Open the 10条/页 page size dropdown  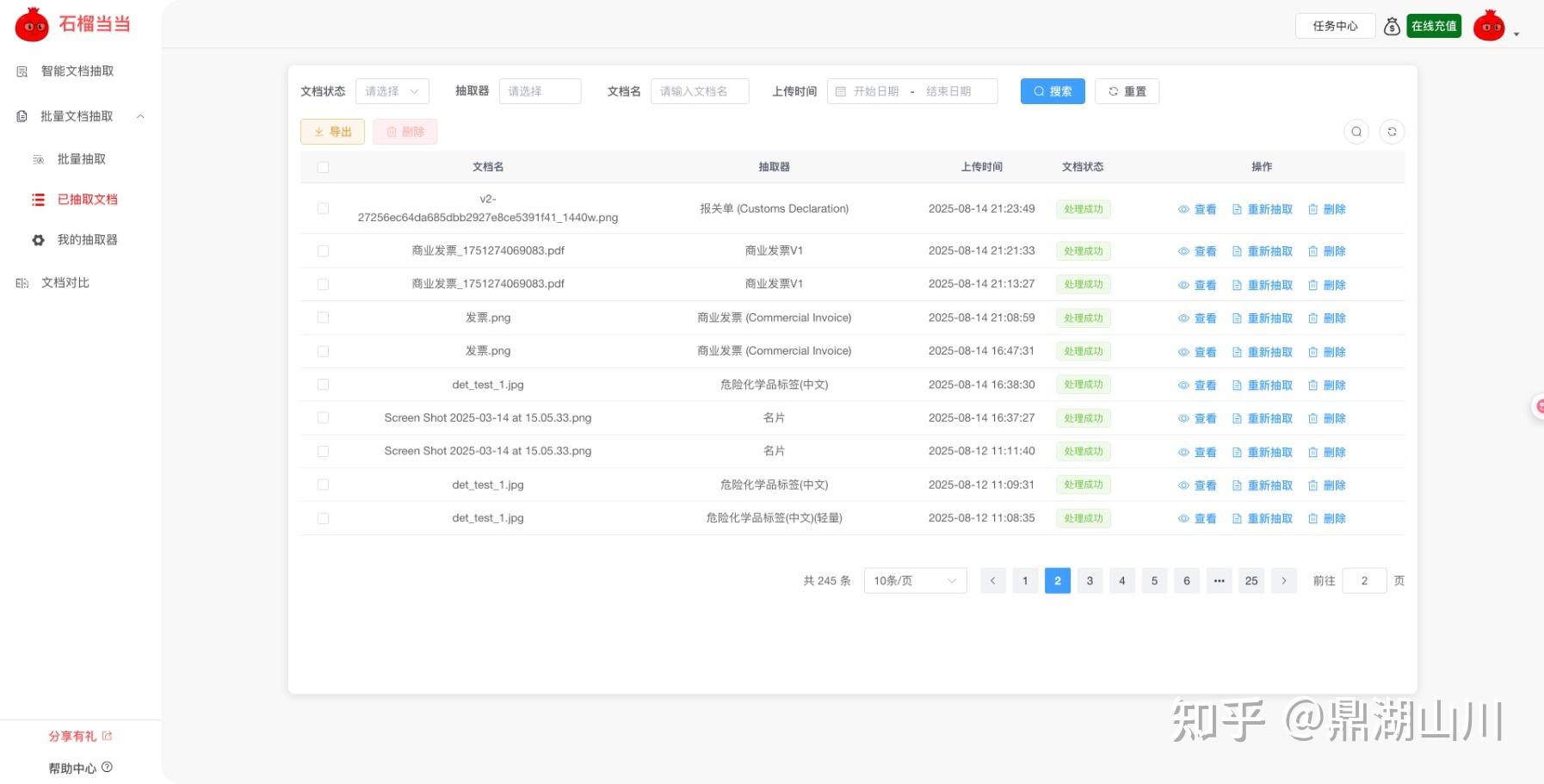pyautogui.click(x=915, y=581)
